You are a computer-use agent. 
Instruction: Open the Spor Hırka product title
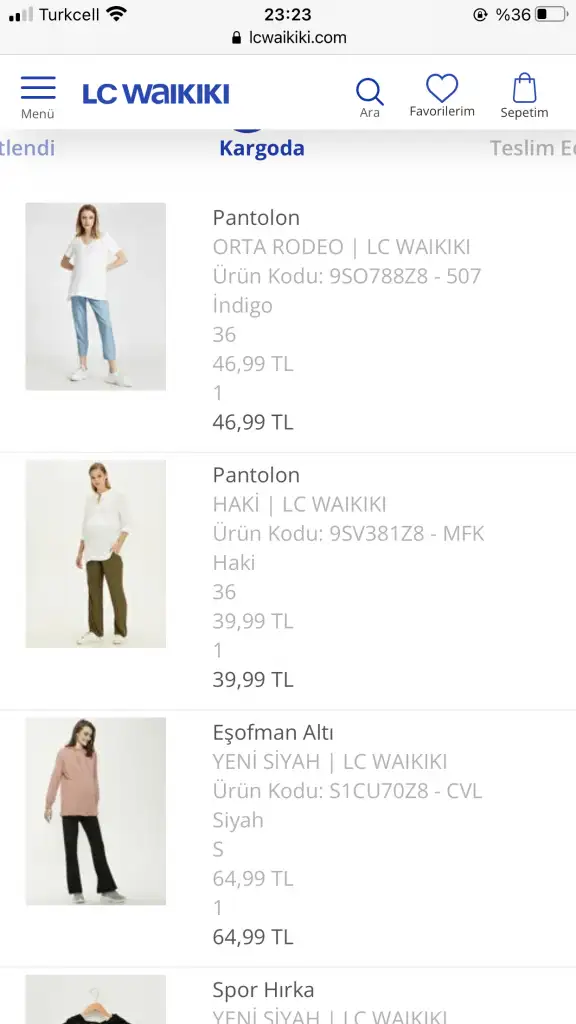tap(263, 990)
